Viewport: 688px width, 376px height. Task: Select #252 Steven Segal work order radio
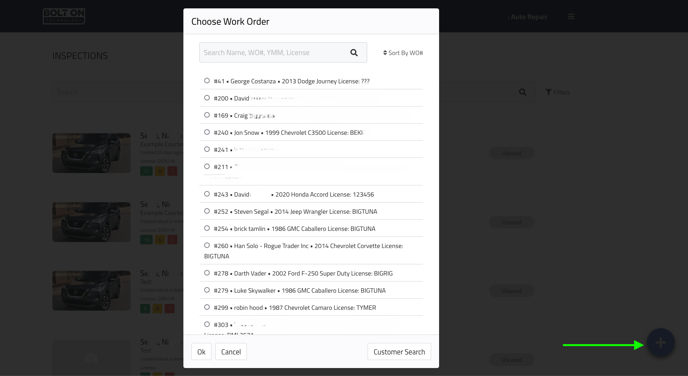pos(207,211)
